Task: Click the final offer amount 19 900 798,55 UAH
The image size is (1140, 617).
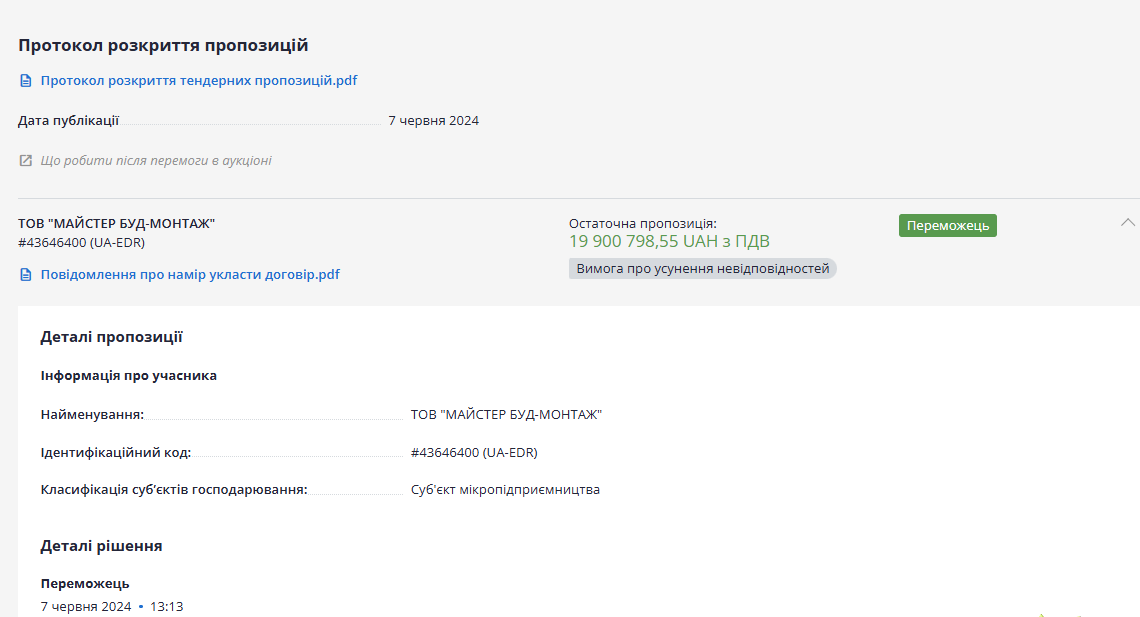Action: [669, 241]
